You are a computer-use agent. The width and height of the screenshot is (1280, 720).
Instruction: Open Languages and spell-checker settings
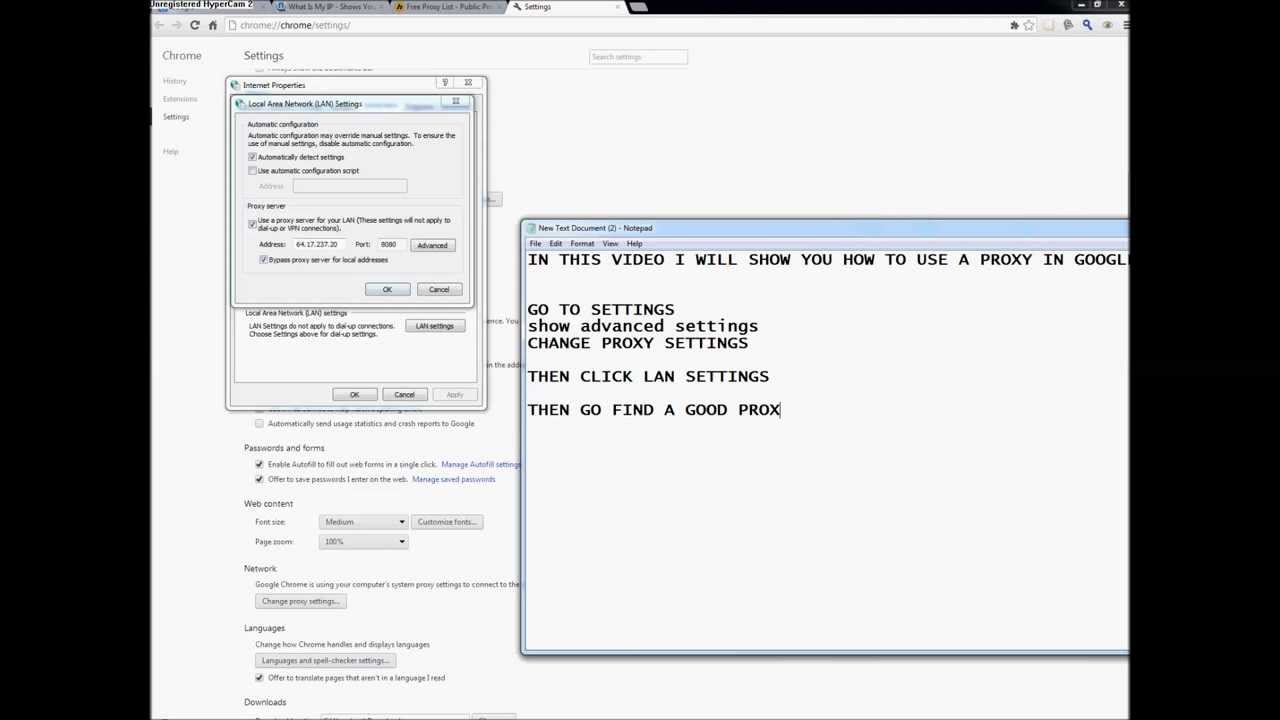(324, 661)
